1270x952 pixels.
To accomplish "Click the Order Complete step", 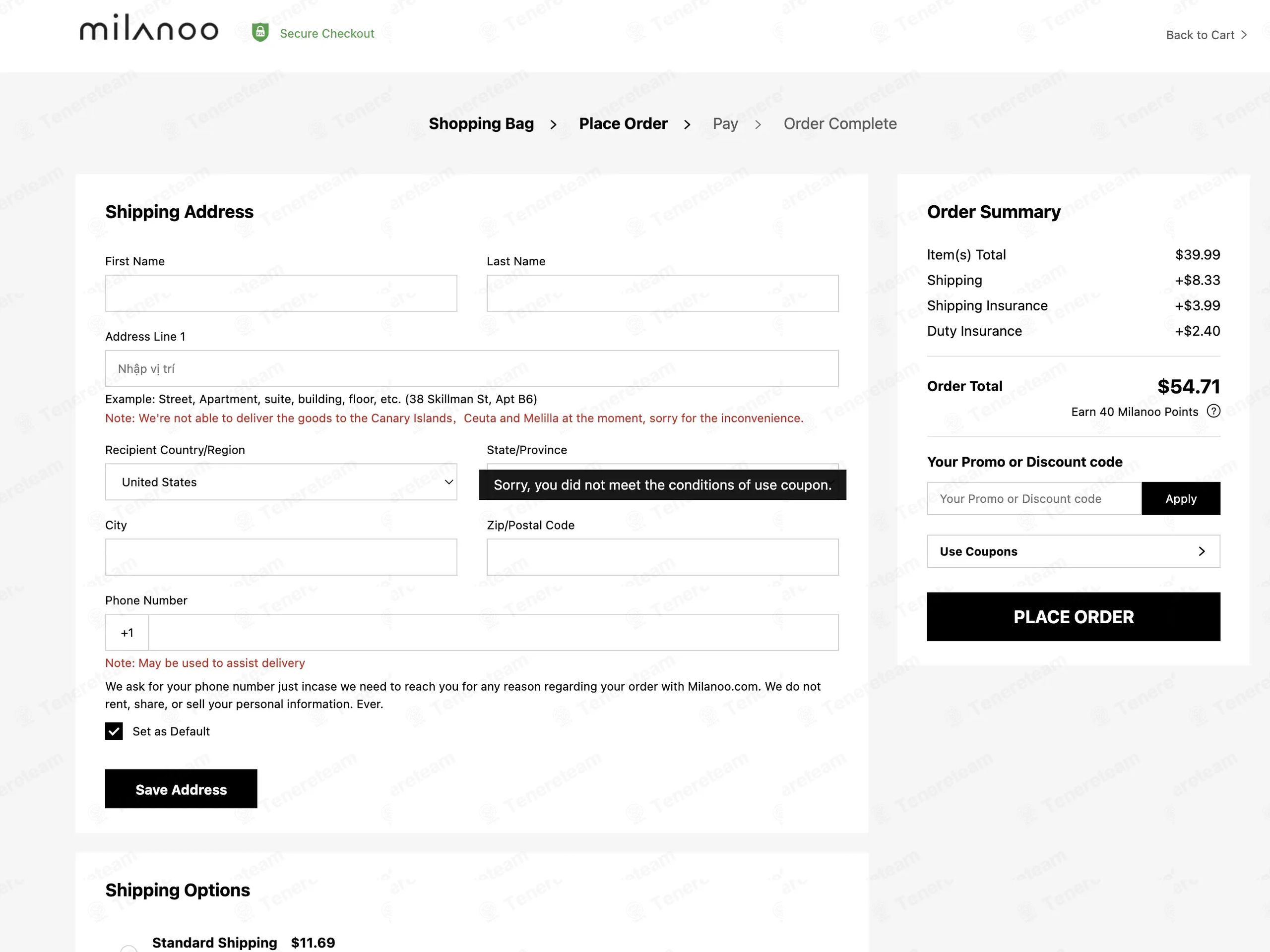I will [x=840, y=124].
